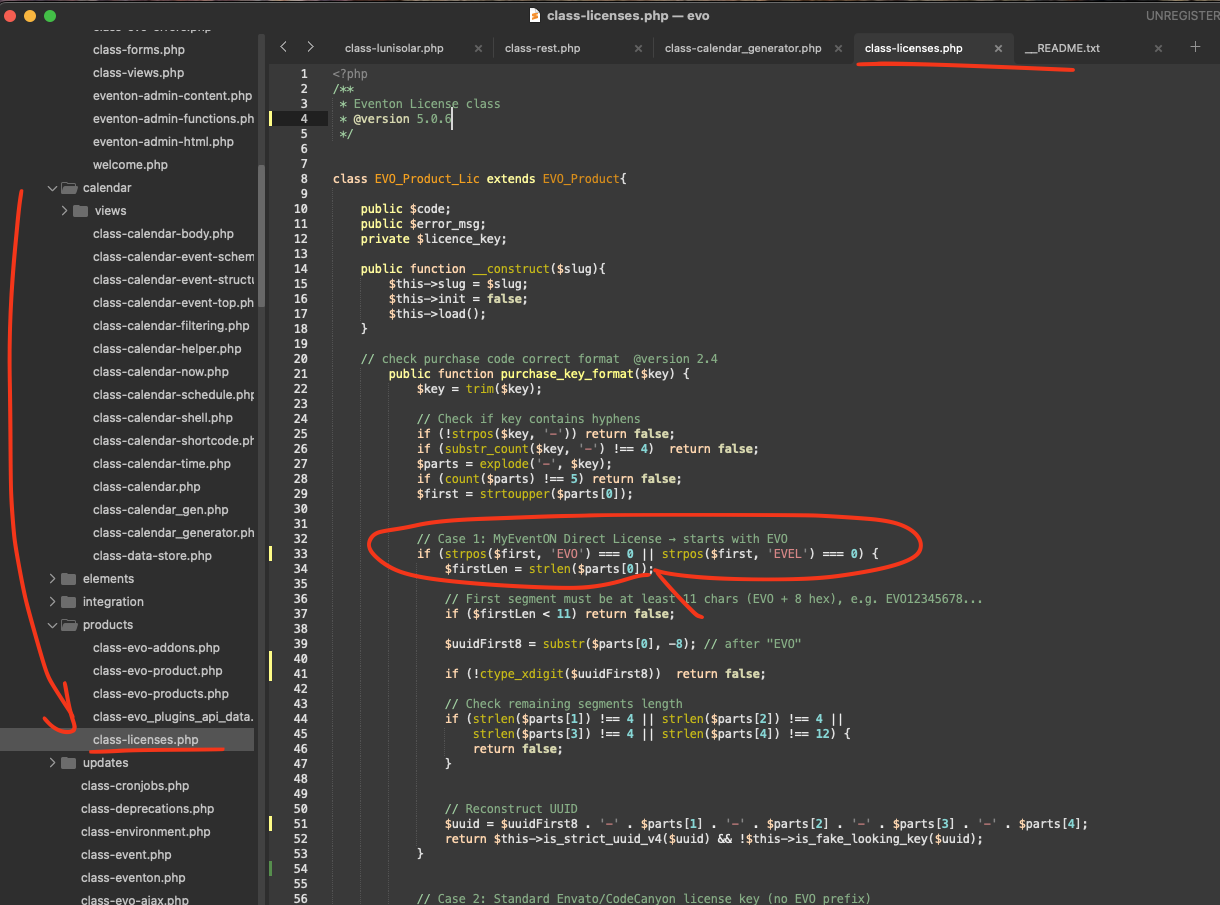The height and width of the screenshot is (905, 1220).
Task: Open class-evo-addons.php from the sidebar
Action: click(156, 648)
